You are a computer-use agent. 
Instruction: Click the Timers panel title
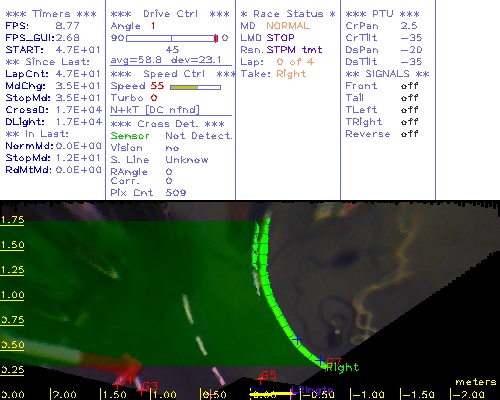coord(51,14)
